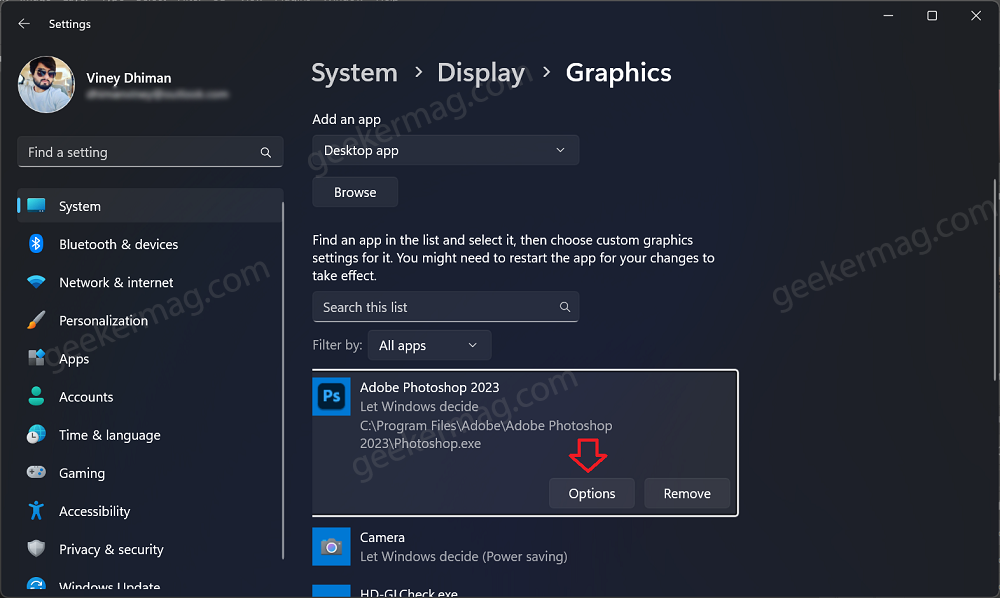Viewport: 1000px width, 598px height.
Task: Expand the Desktop app dropdown
Action: tap(445, 150)
